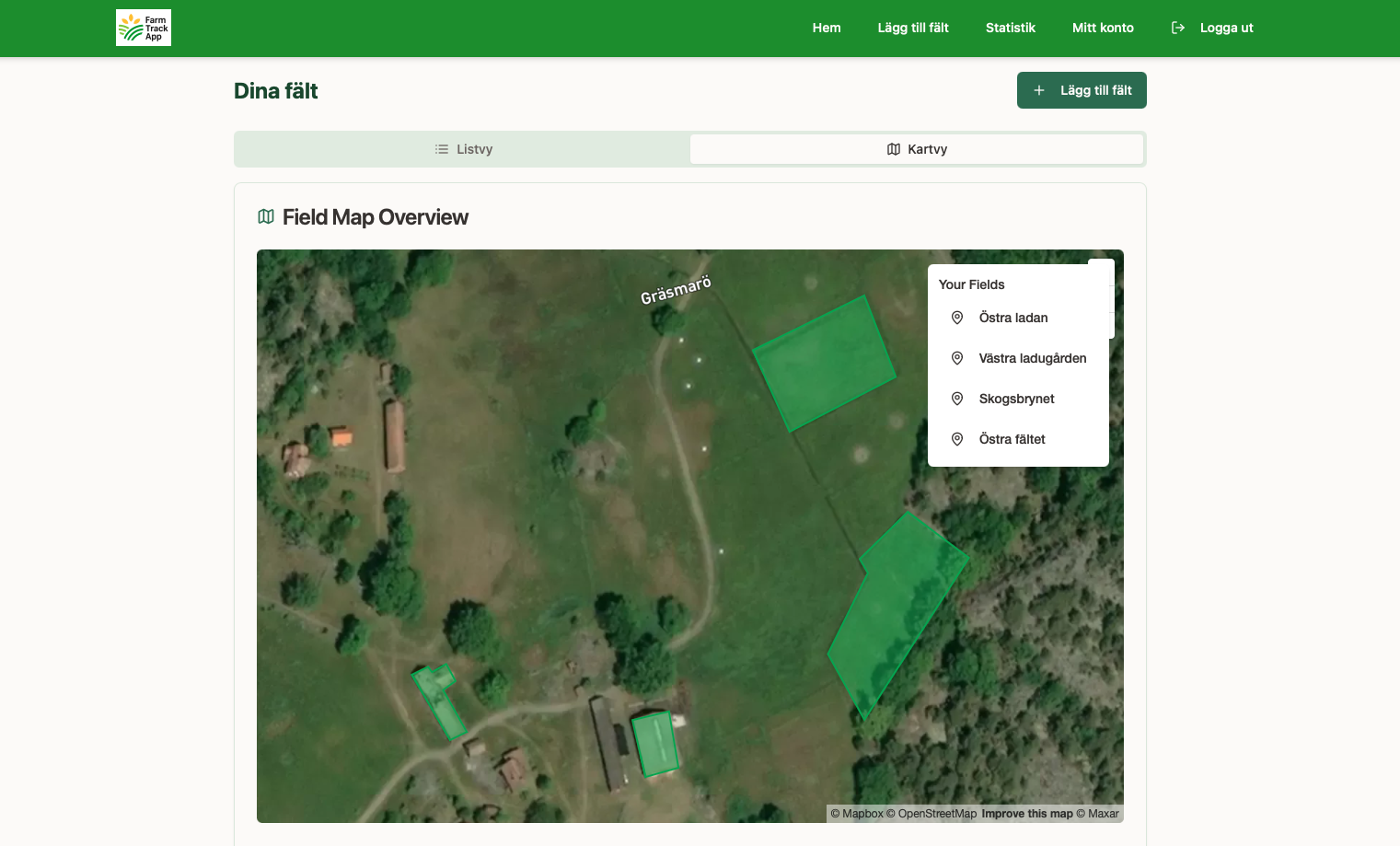Open Hem in the navigation bar
Viewport: 1400px width, 846px height.
click(x=827, y=28)
